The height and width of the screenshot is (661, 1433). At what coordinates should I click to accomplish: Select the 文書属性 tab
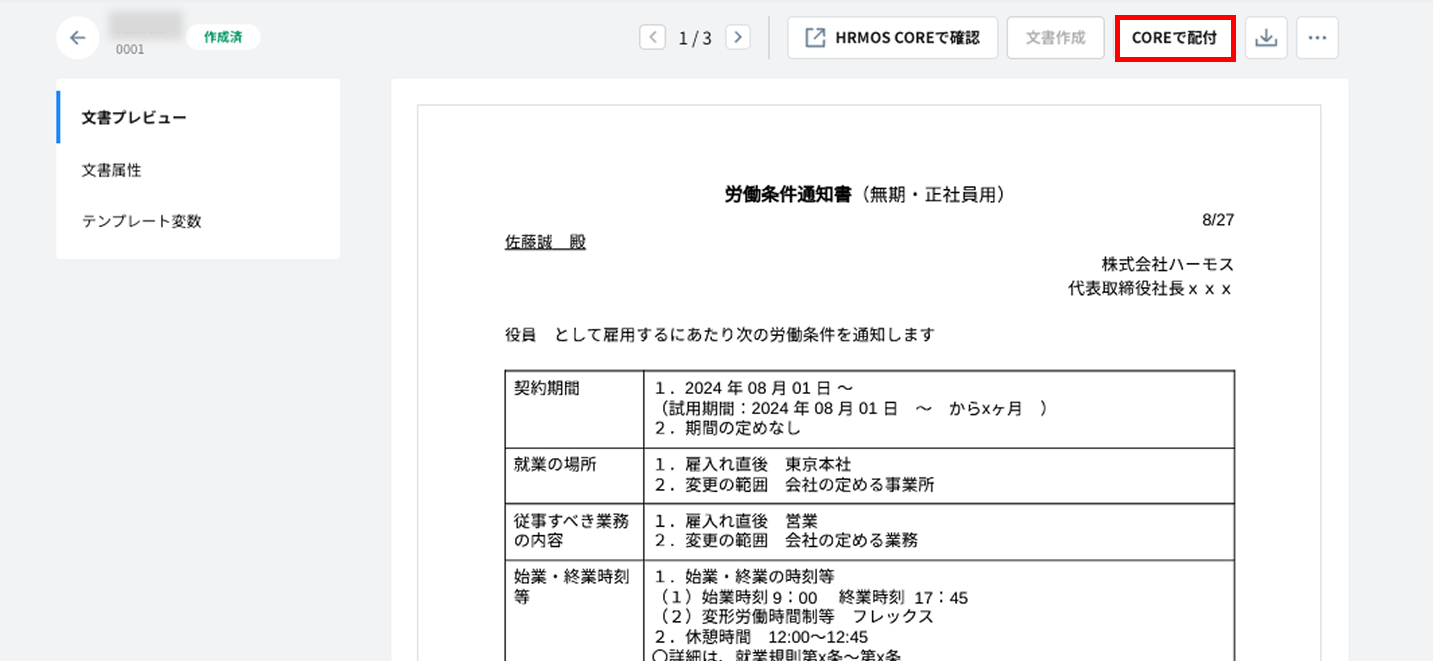coord(198,170)
